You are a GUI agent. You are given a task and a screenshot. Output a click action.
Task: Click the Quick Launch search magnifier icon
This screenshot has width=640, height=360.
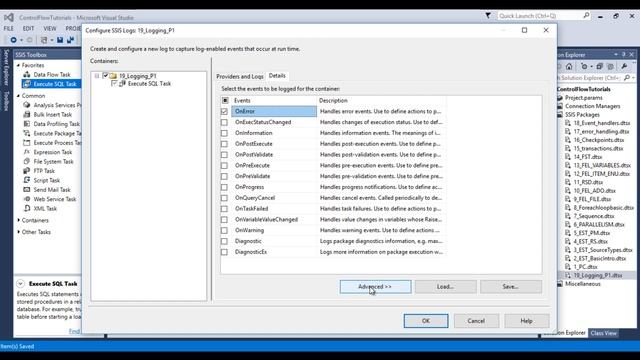[x=587, y=16]
